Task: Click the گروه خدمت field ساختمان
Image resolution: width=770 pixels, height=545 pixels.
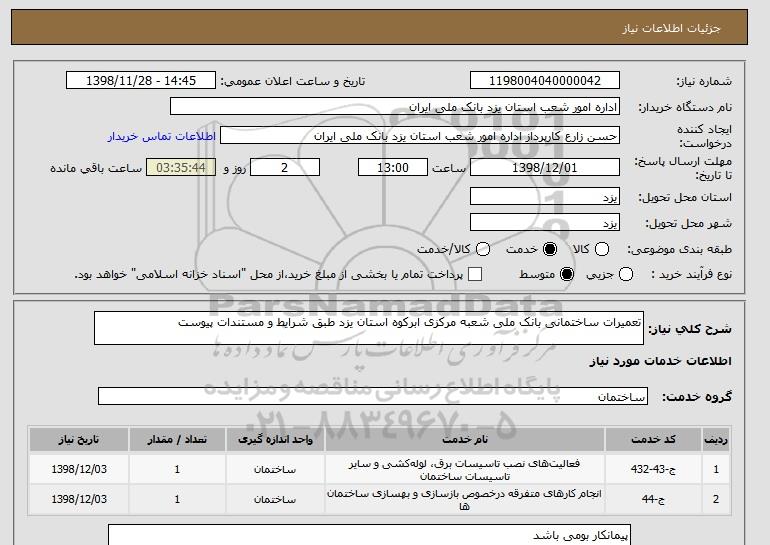Action: (x=373, y=396)
